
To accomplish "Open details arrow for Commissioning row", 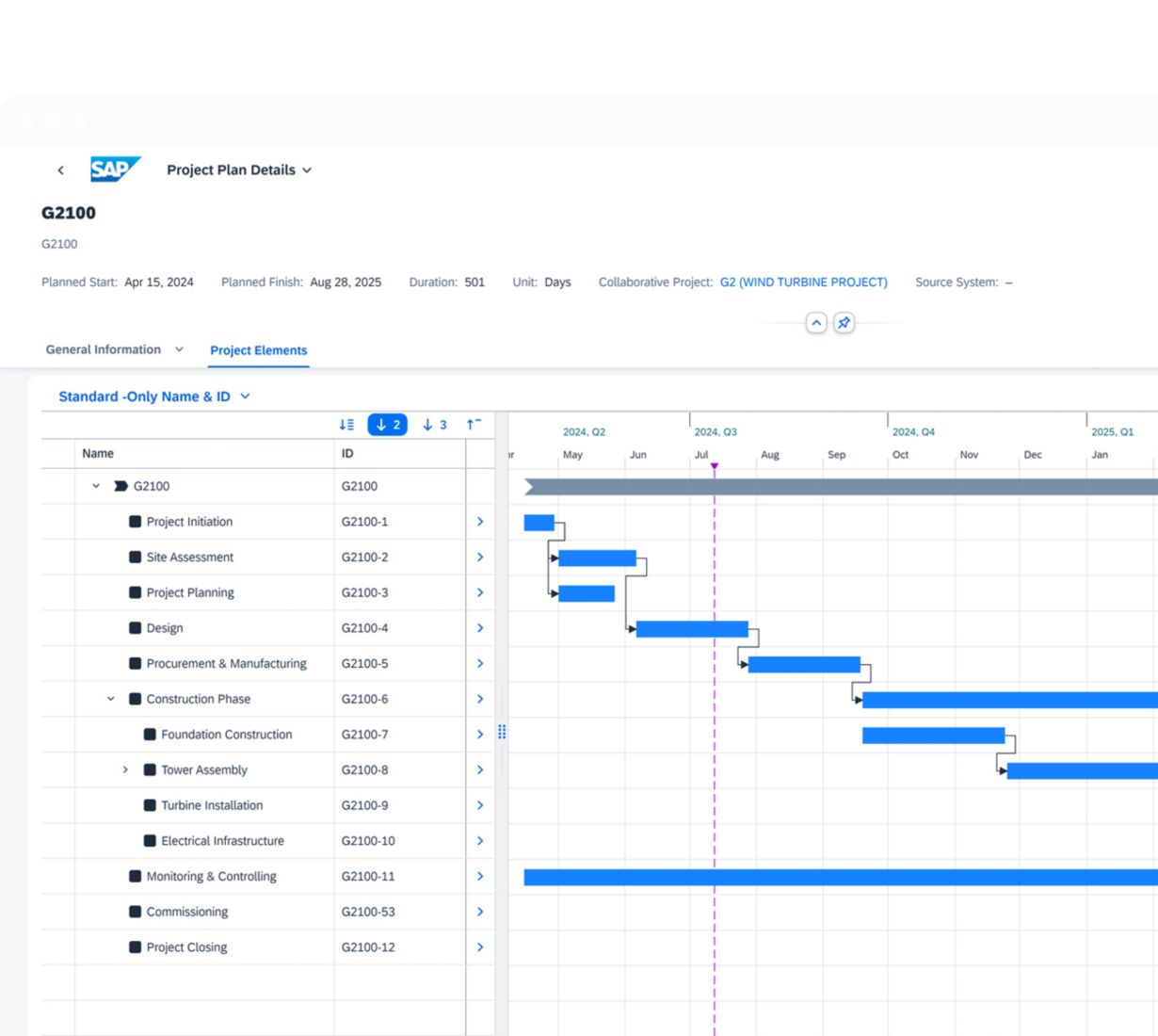I will pos(480,912).
